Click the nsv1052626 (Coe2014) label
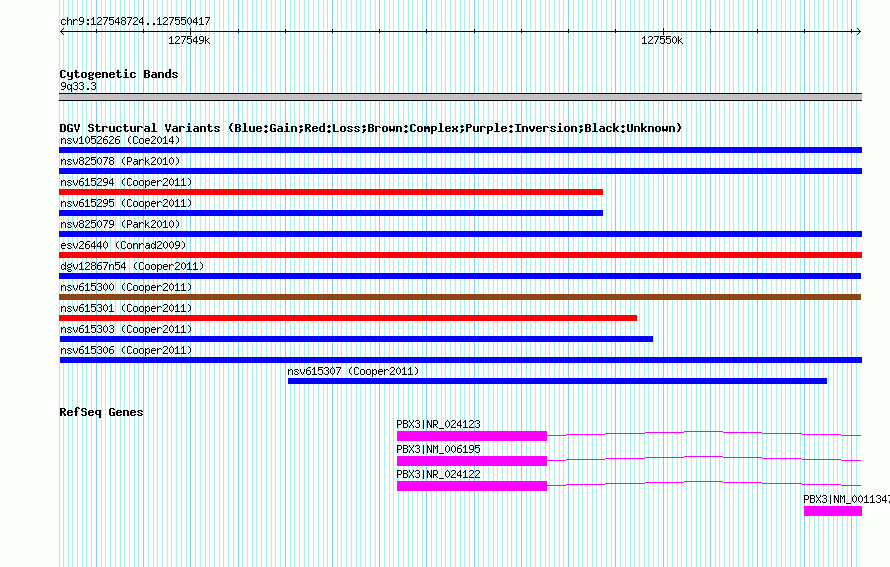Screen dimensions: 890x567 [120, 140]
